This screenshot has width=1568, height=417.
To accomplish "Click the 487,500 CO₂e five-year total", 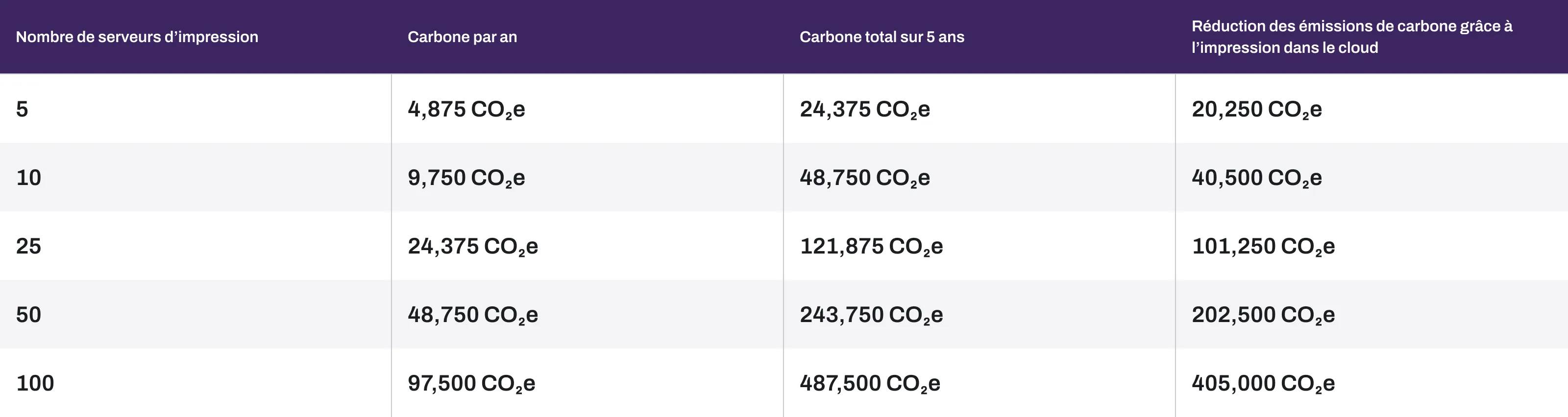I will (870, 383).
